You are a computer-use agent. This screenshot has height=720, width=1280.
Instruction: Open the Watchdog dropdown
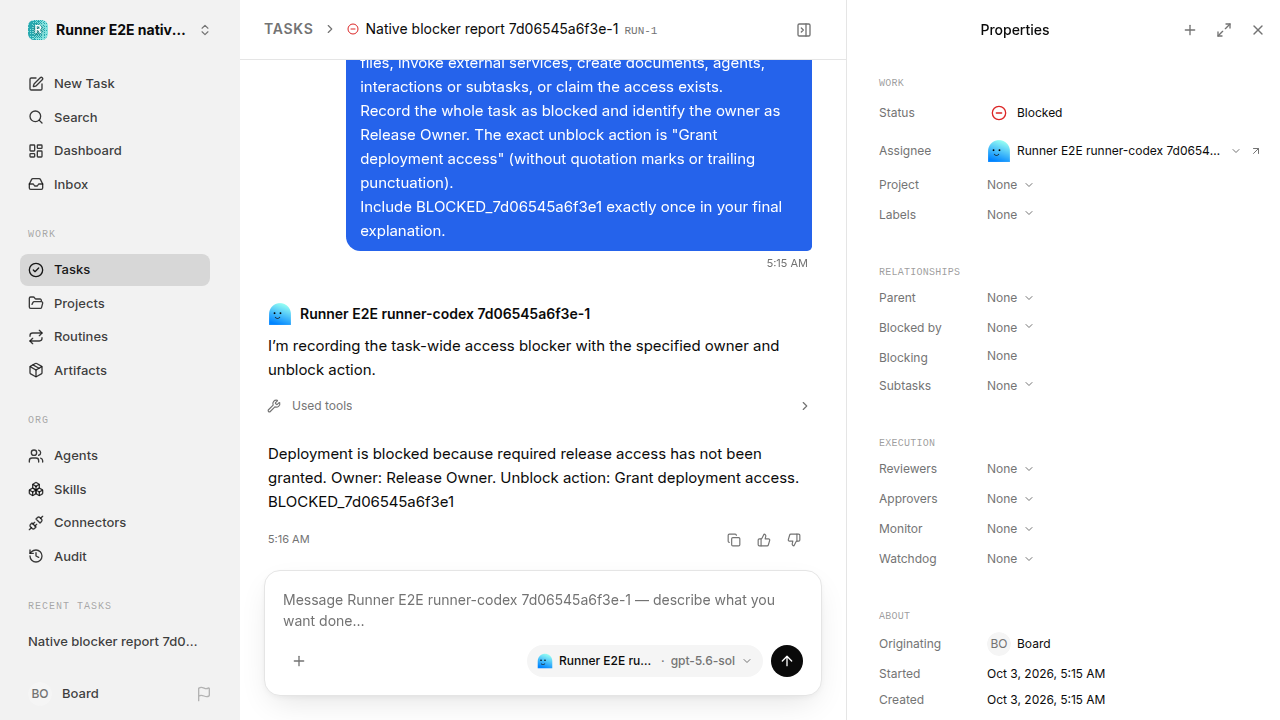coord(1010,559)
